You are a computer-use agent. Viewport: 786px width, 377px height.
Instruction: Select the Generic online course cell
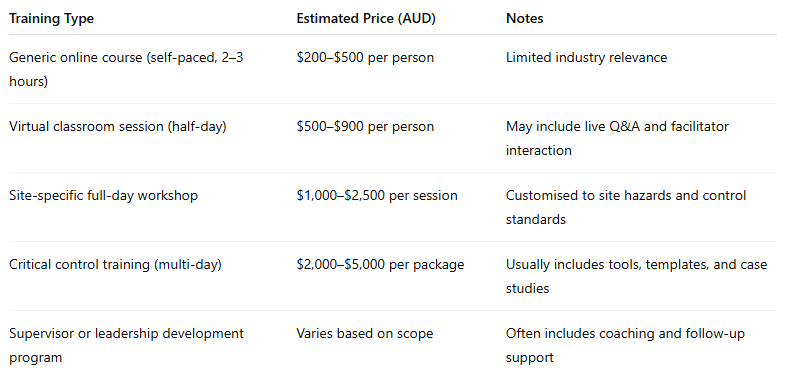point(126,69)
